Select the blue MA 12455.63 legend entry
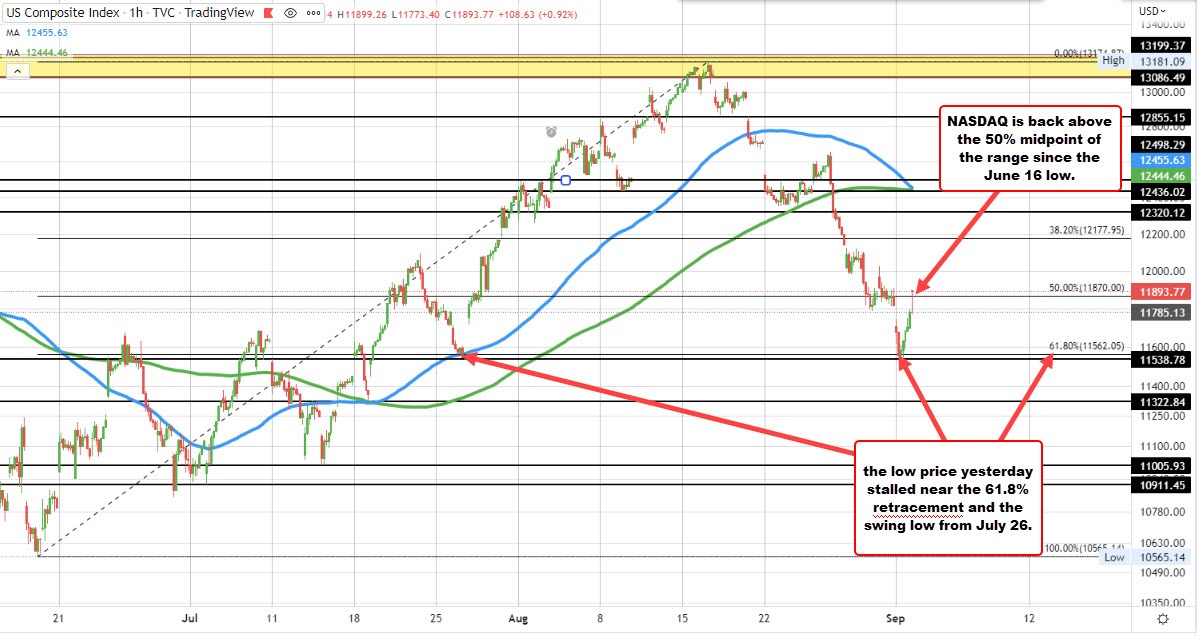1197x636 pixels. 37,33
